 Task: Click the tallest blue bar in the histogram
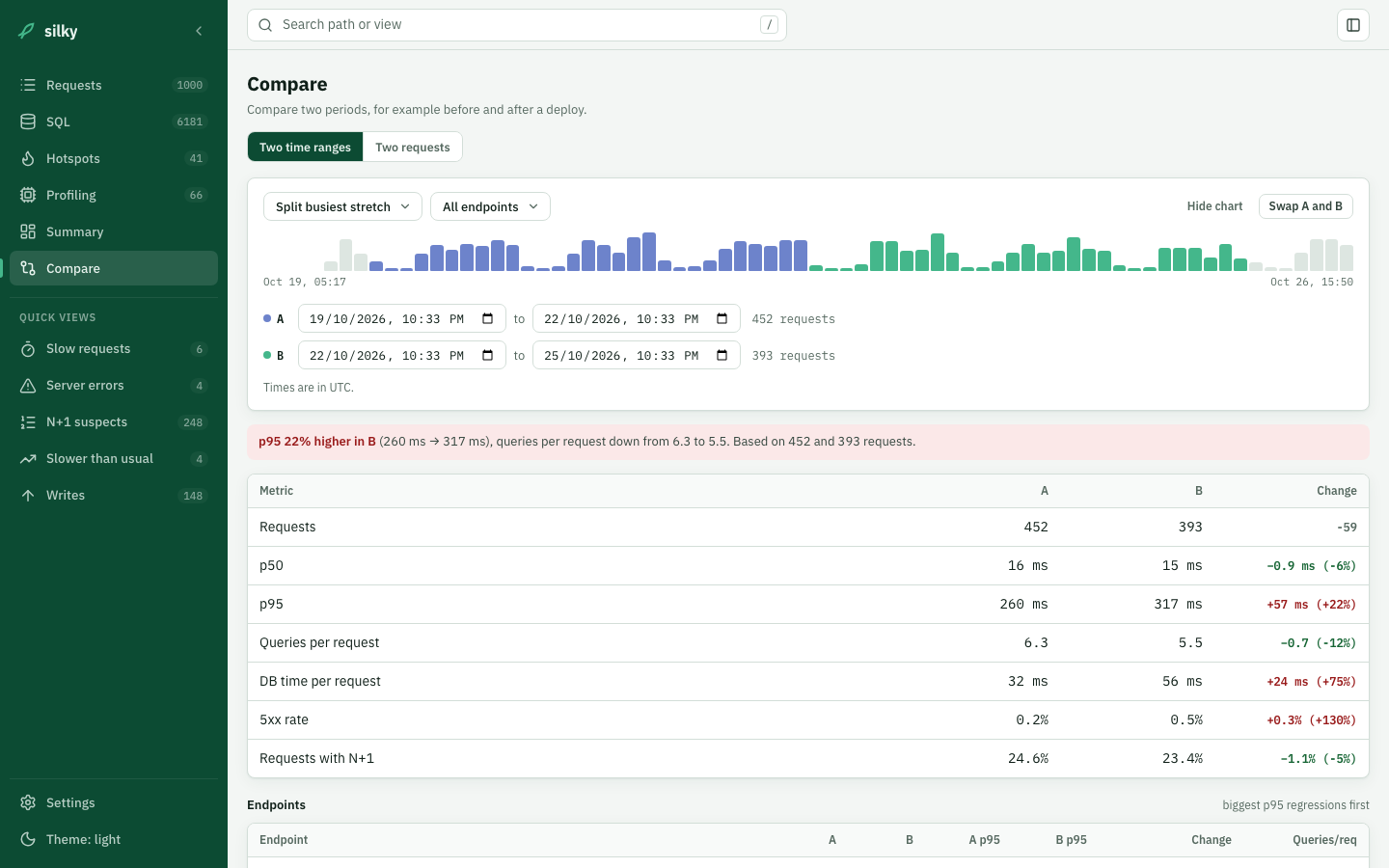pyautogui.click(x=649, y=252)
